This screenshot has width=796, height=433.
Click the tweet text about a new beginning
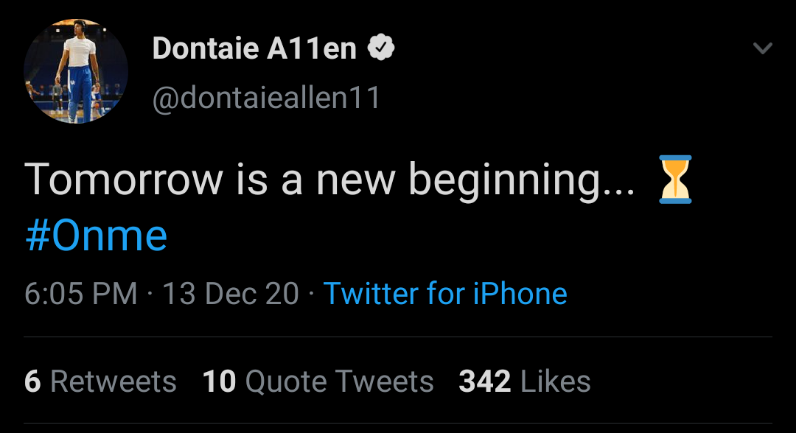(330, 181)
